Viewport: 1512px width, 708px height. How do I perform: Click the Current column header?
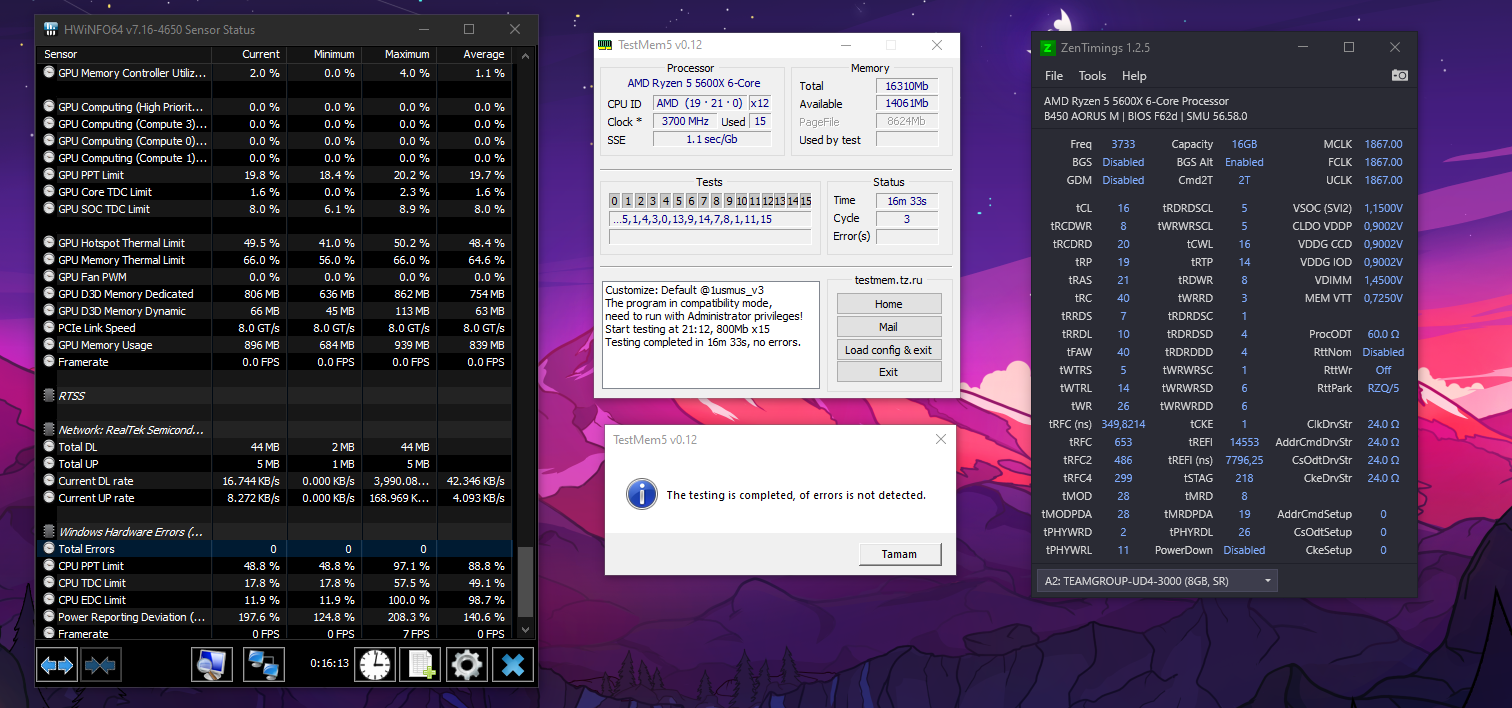[x=249, y=54]
